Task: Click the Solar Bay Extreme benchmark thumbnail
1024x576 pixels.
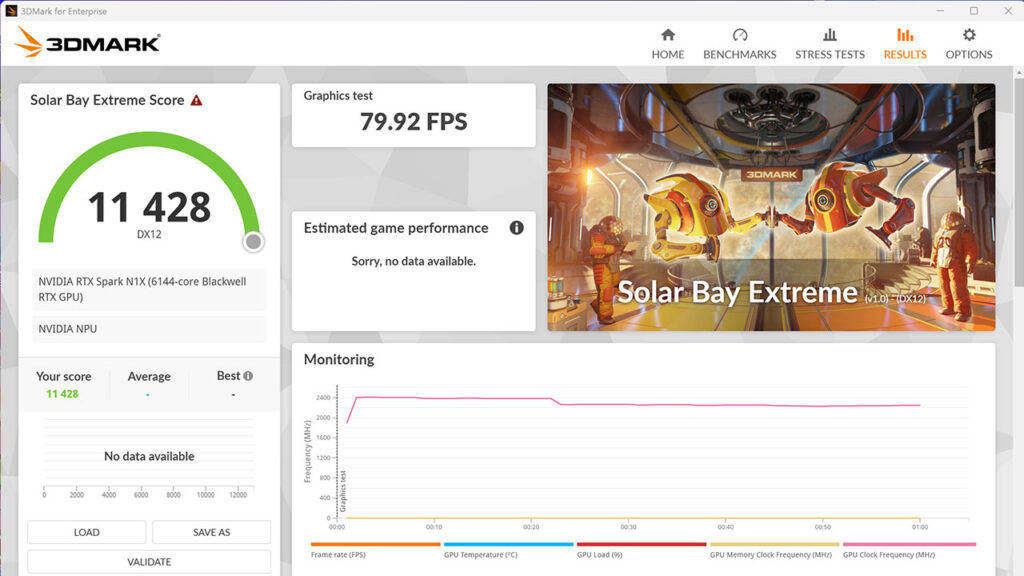Action: click(771, 207)
